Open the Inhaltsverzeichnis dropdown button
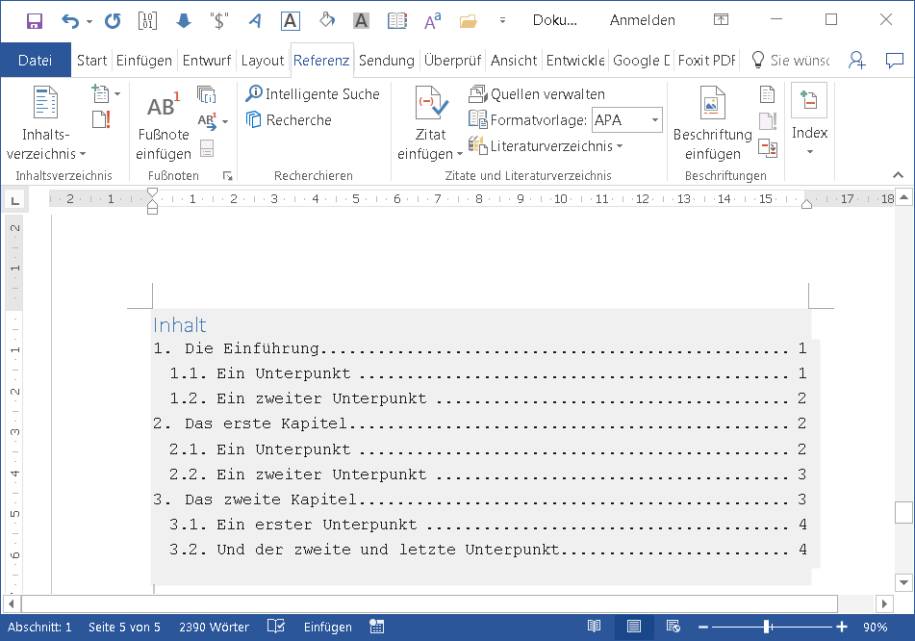Viewport: 915px width, 641px height. [x=46, y=123]
